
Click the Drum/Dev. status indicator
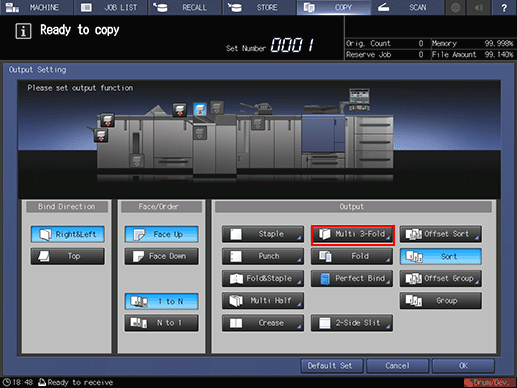tap(489, 382)
